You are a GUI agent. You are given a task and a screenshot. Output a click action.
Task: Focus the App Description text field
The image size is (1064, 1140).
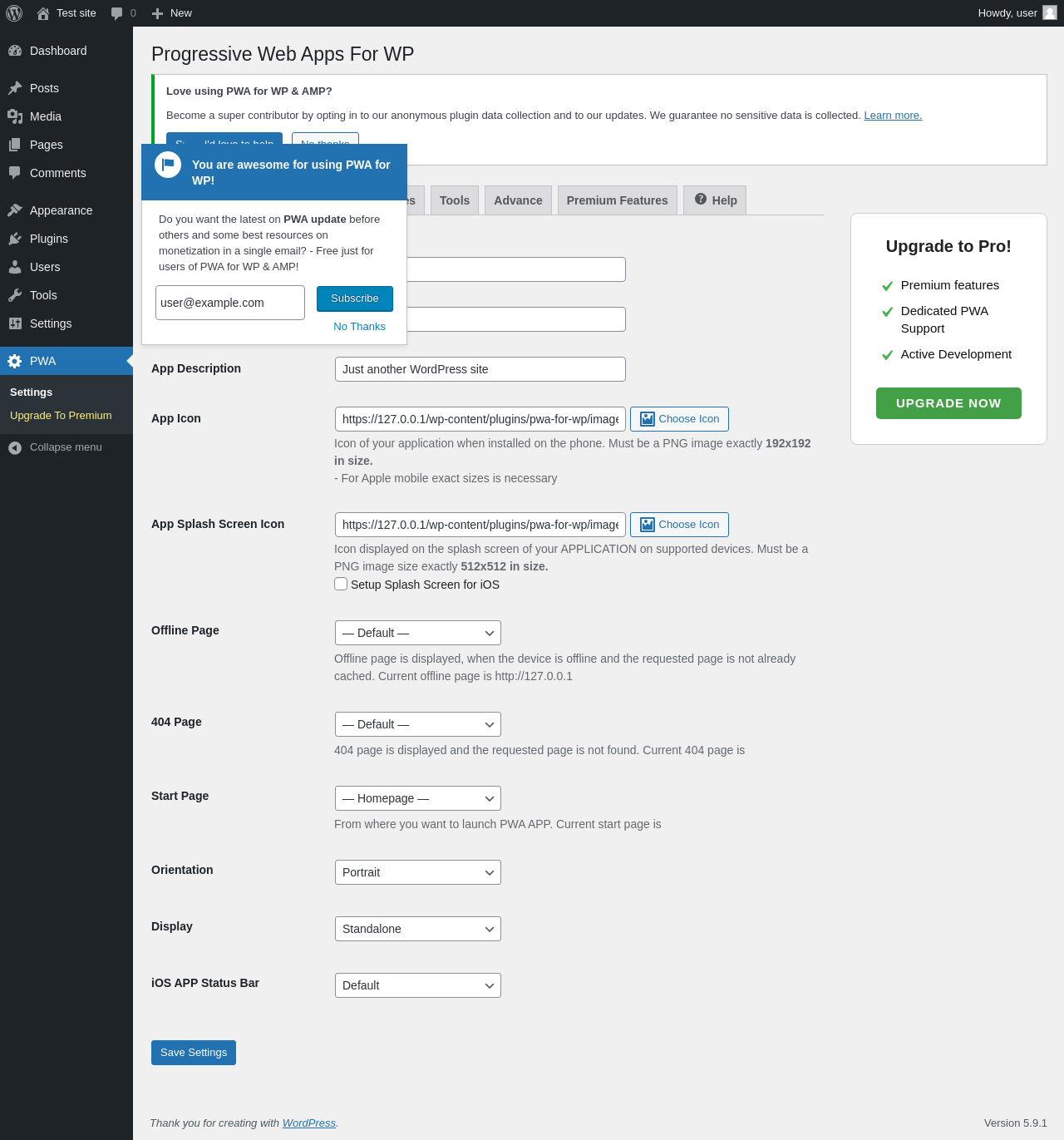[x=480, y=369]
